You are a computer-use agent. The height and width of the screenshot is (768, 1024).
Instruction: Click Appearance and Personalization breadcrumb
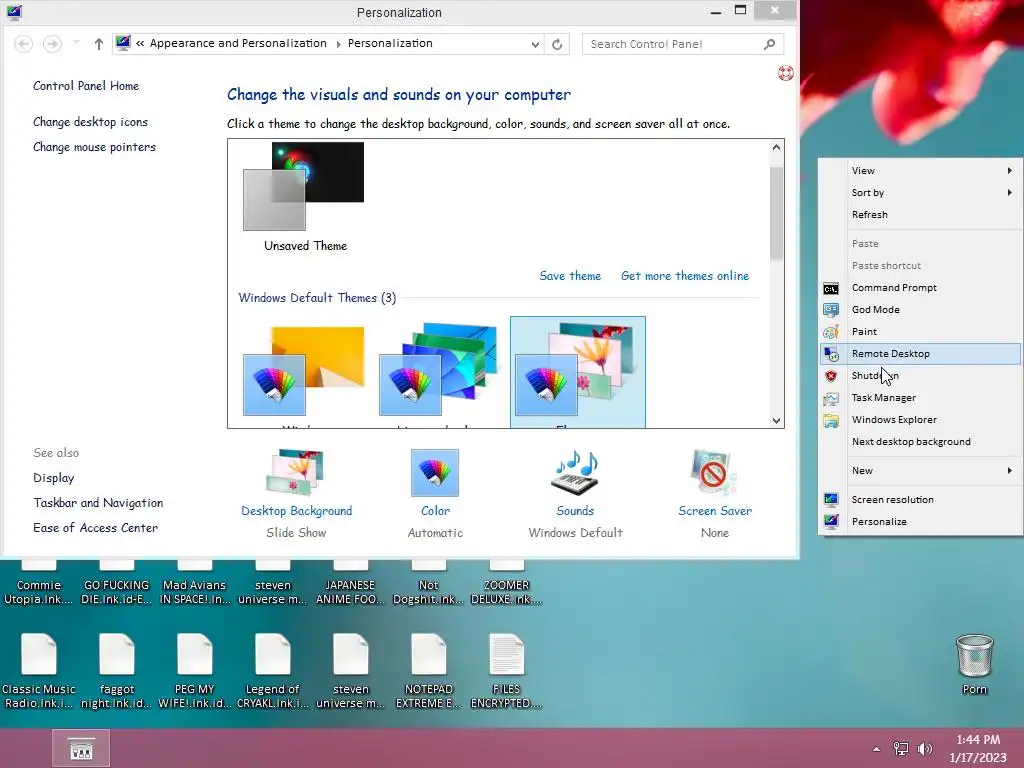click(238, 43)
